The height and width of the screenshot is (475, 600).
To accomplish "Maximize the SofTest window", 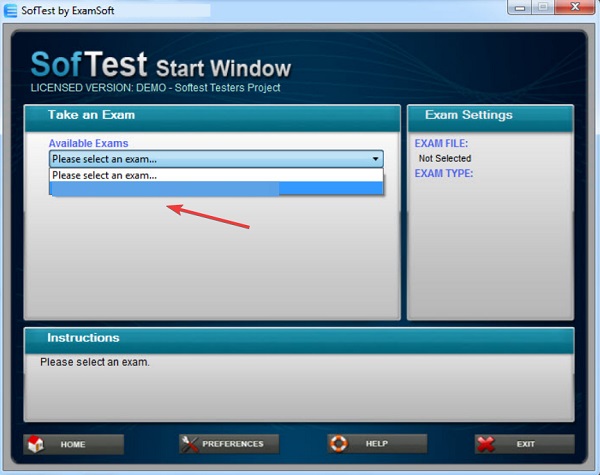I will 543,7.
